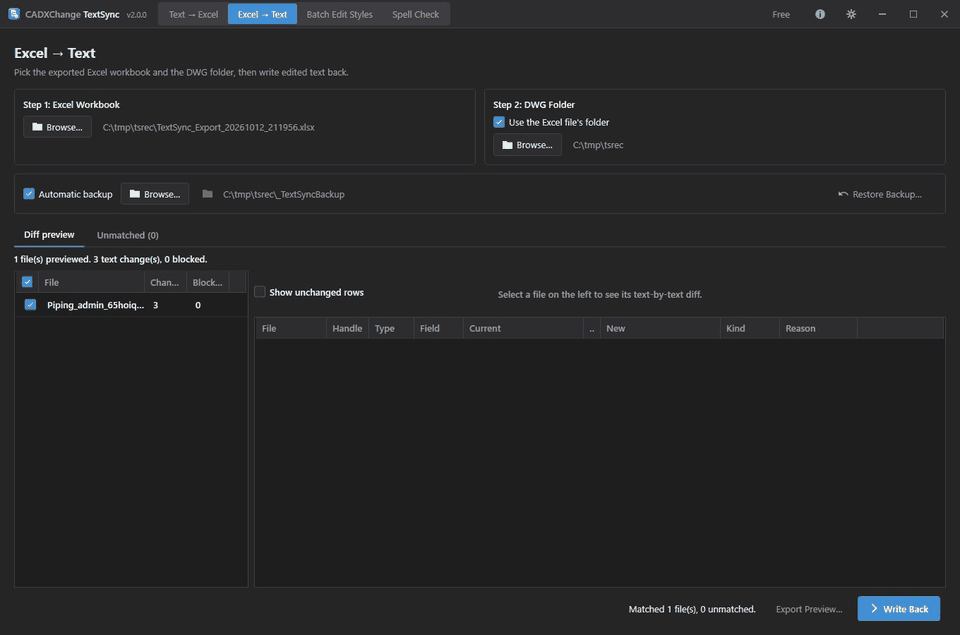Click the Automatic backup Browse button

point(155,194)
